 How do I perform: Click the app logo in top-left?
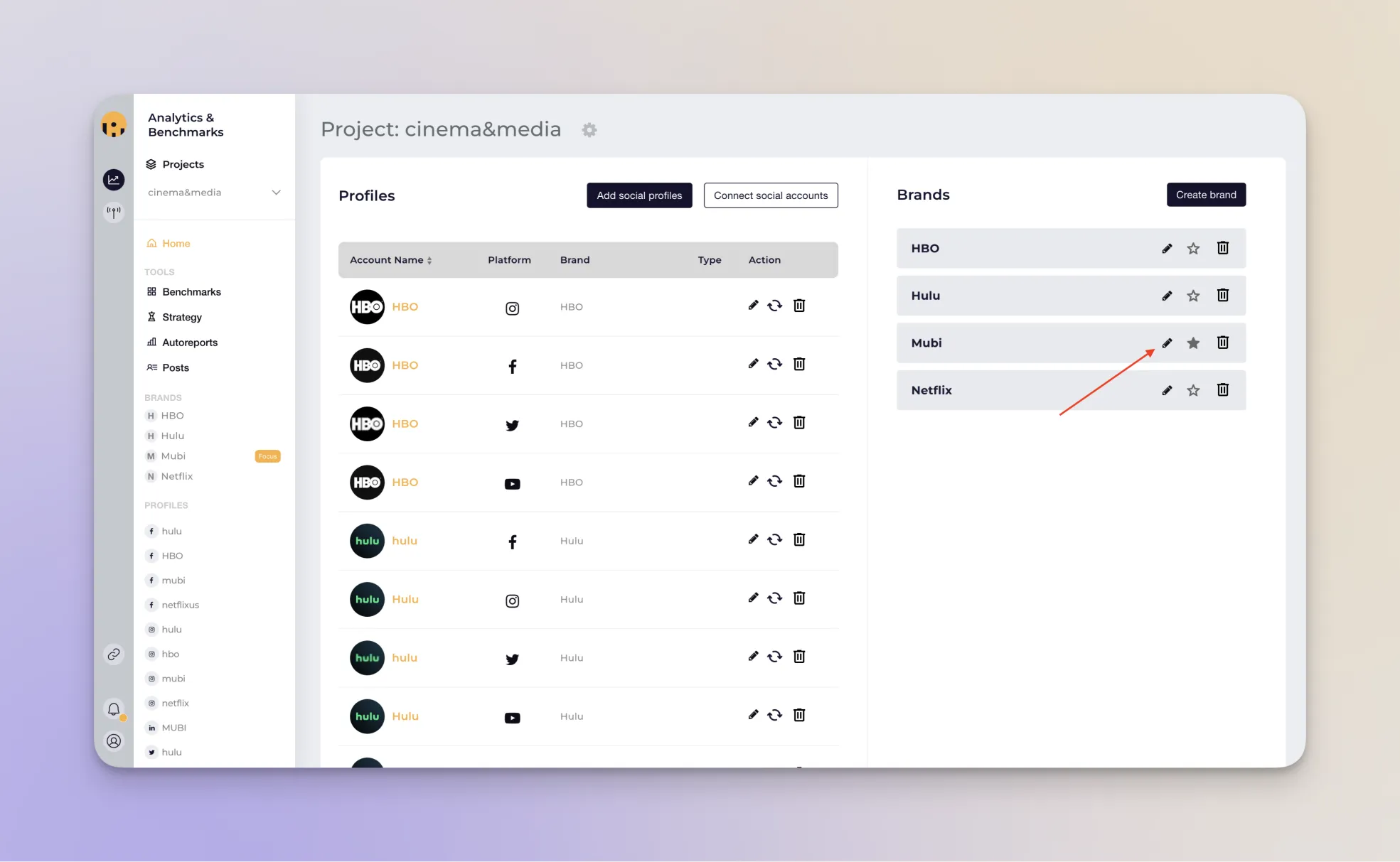click(114, 125)
